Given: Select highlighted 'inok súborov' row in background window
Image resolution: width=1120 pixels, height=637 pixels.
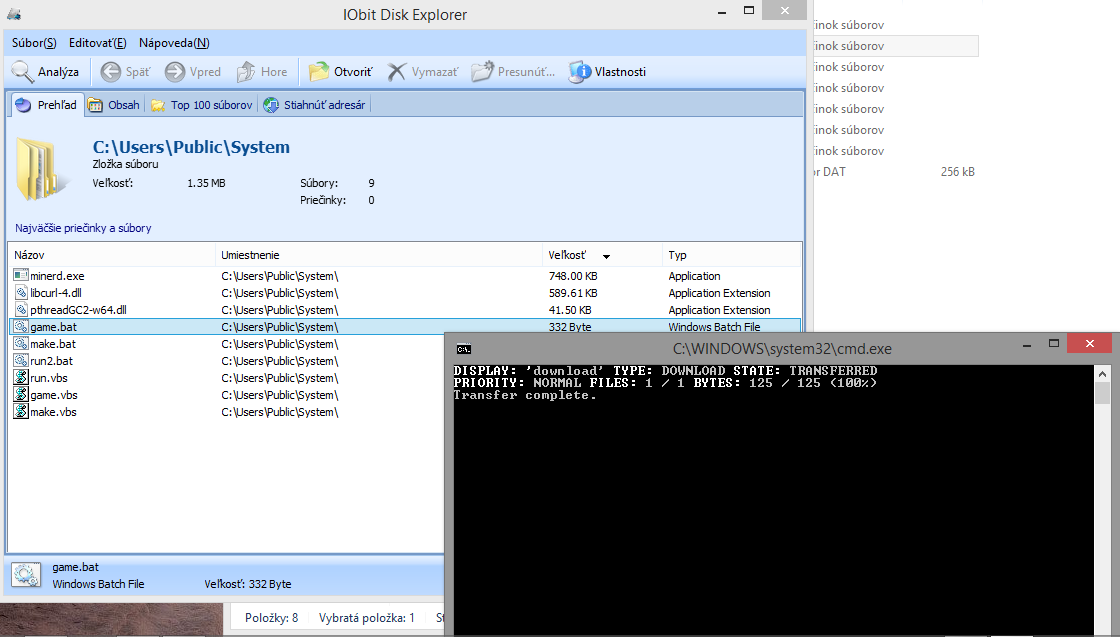Looking at the screenshot, I should click(x=896, y=46).
